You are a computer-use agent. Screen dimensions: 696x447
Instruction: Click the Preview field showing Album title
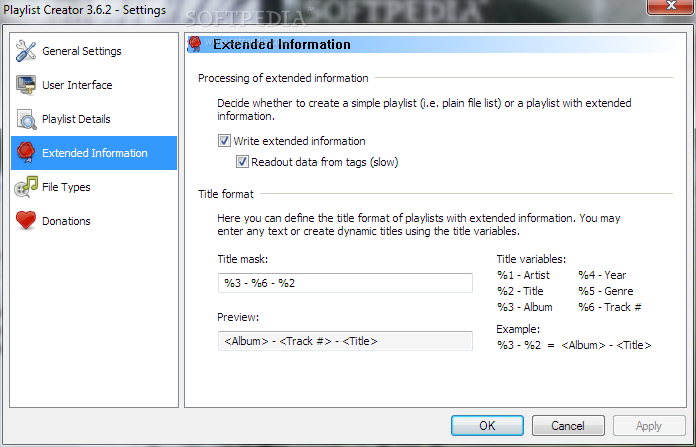pos(345,341)
